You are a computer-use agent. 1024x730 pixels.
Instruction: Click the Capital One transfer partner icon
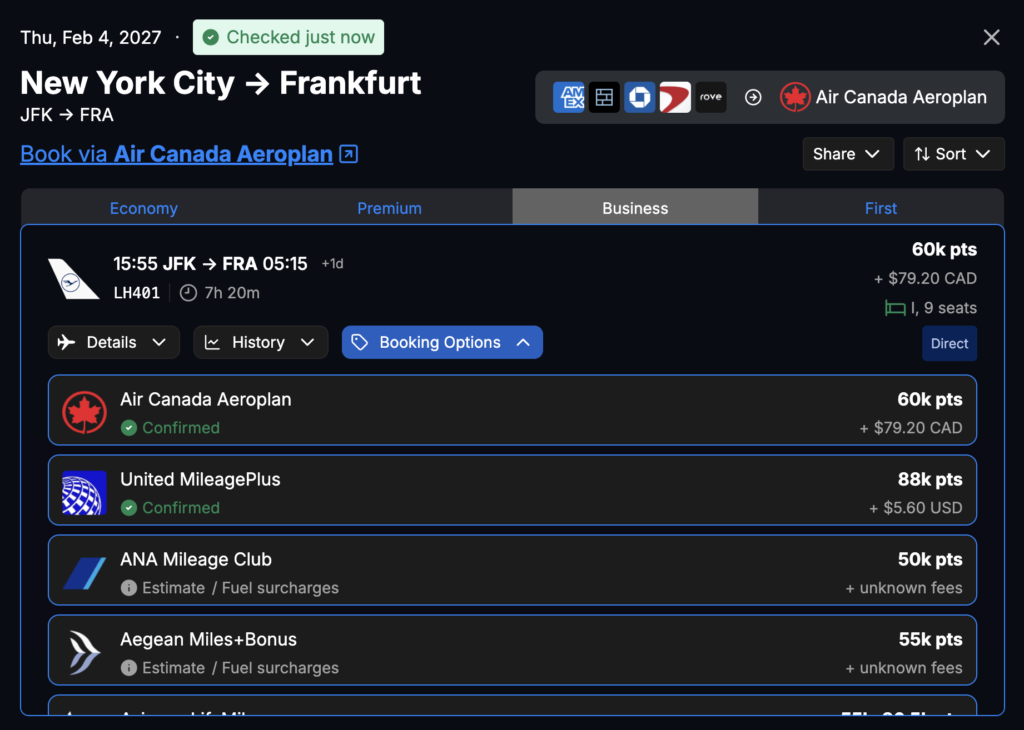[675, 97]
